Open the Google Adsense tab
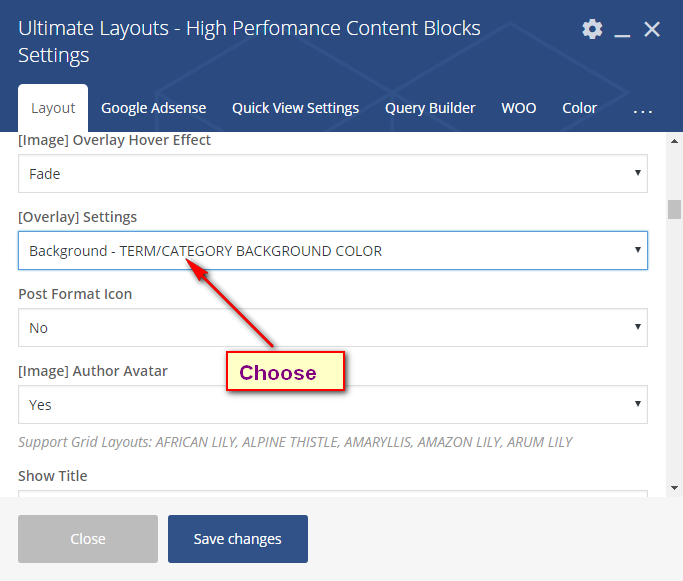The height and width of the screenshot is (581, 683). 153,108
